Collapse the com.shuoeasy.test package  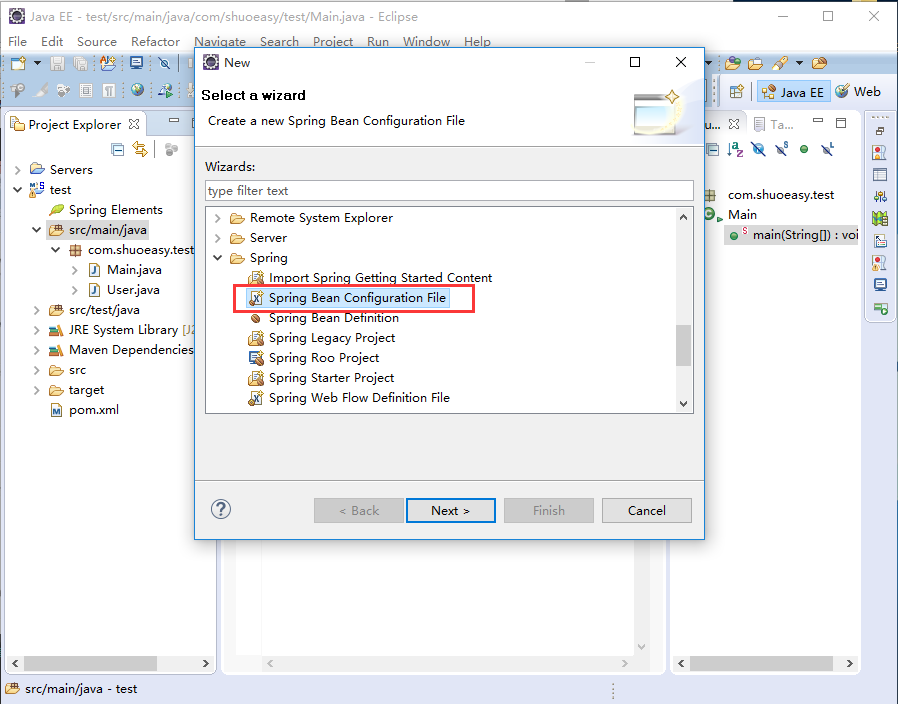56,250
